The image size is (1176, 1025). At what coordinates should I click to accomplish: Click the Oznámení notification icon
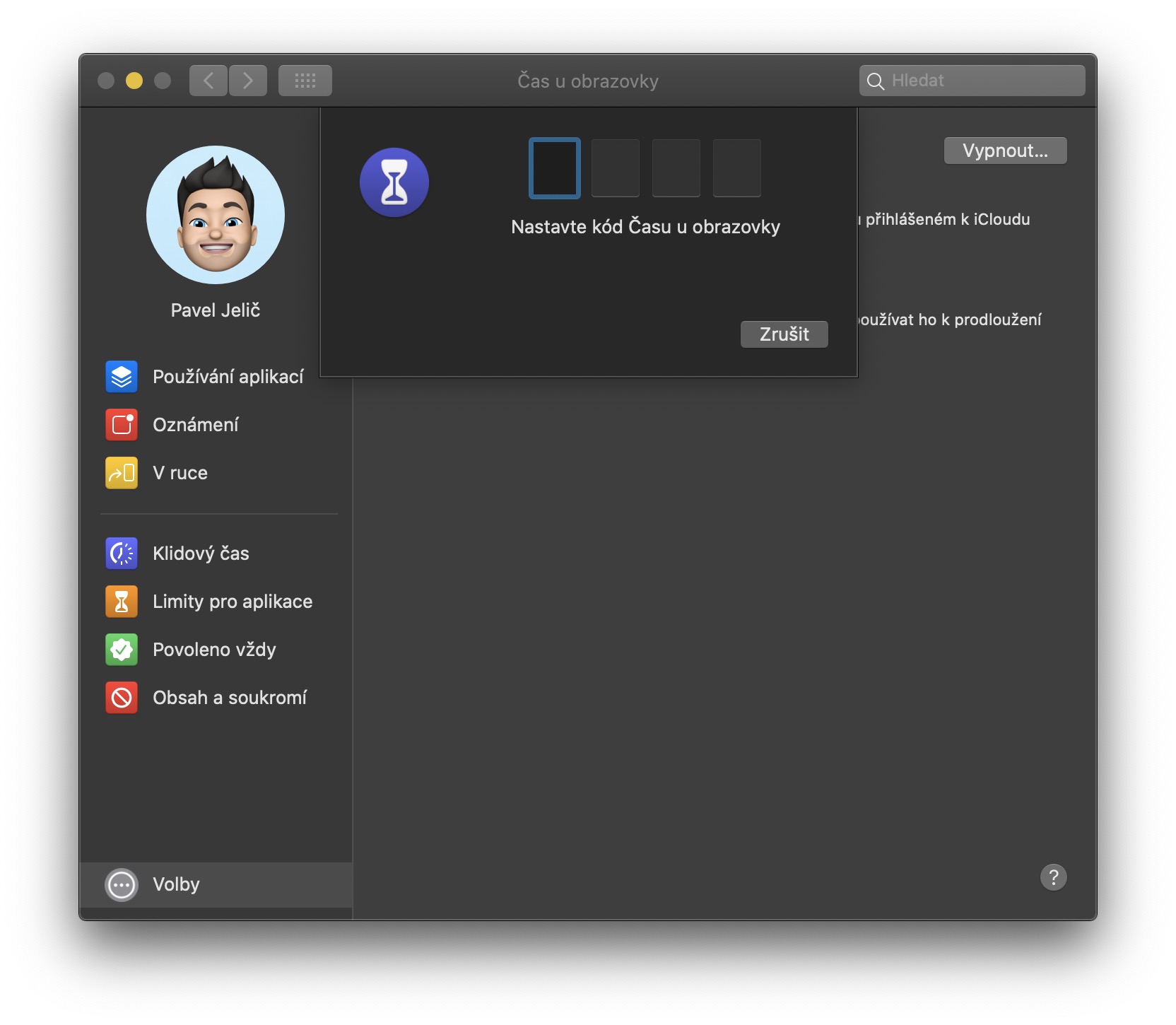click(122, 424)
